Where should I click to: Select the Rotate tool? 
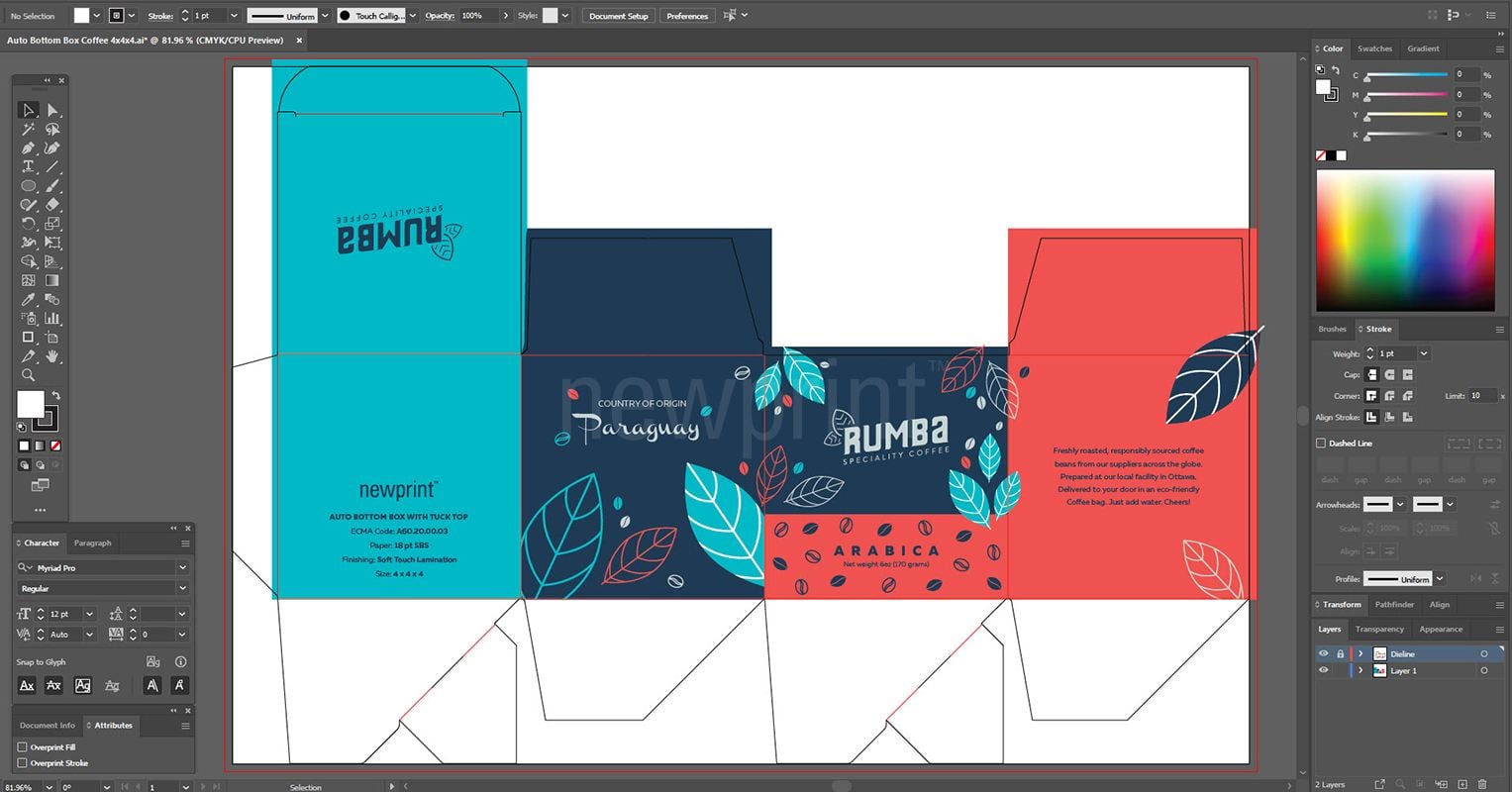click(x=28, y=222)
